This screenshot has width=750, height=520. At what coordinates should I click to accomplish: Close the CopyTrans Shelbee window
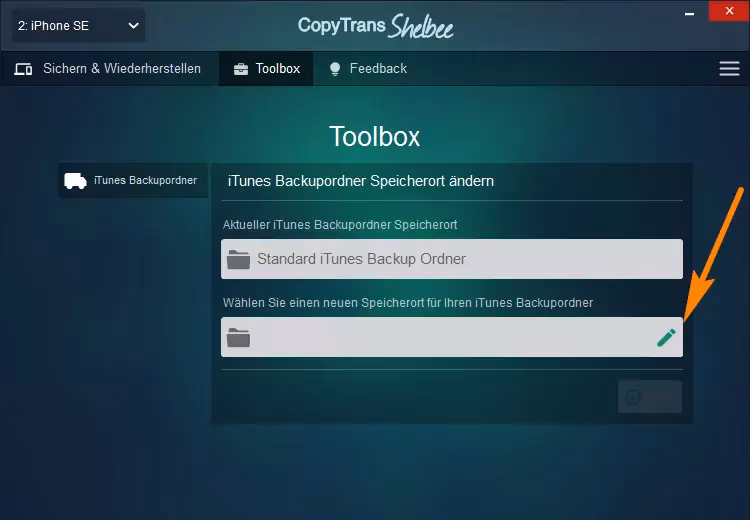click(x=729, y=11)
